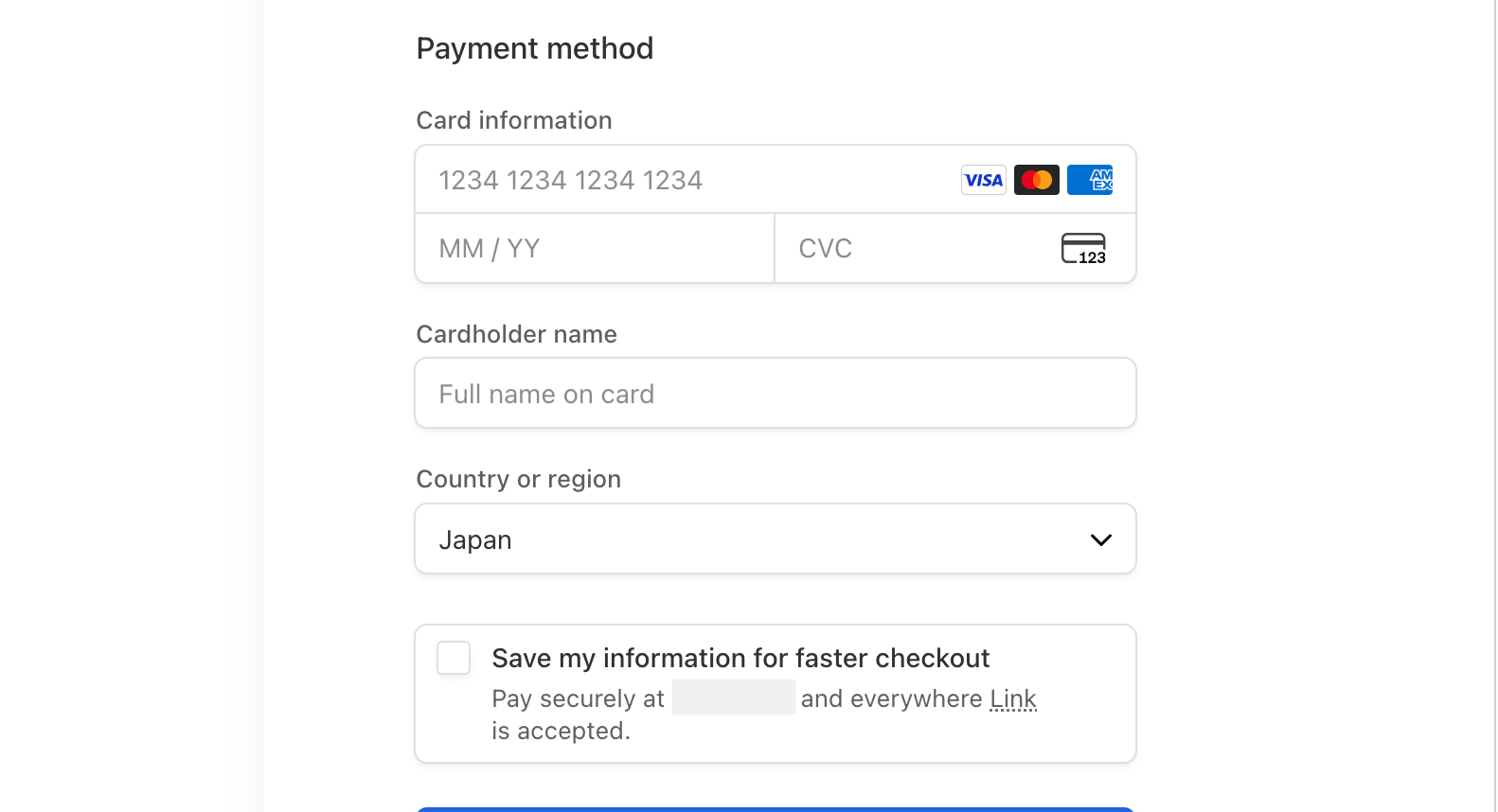Click the 'Country or region' label
Viewport: 1498px width, 812px height.
point(518,479)
